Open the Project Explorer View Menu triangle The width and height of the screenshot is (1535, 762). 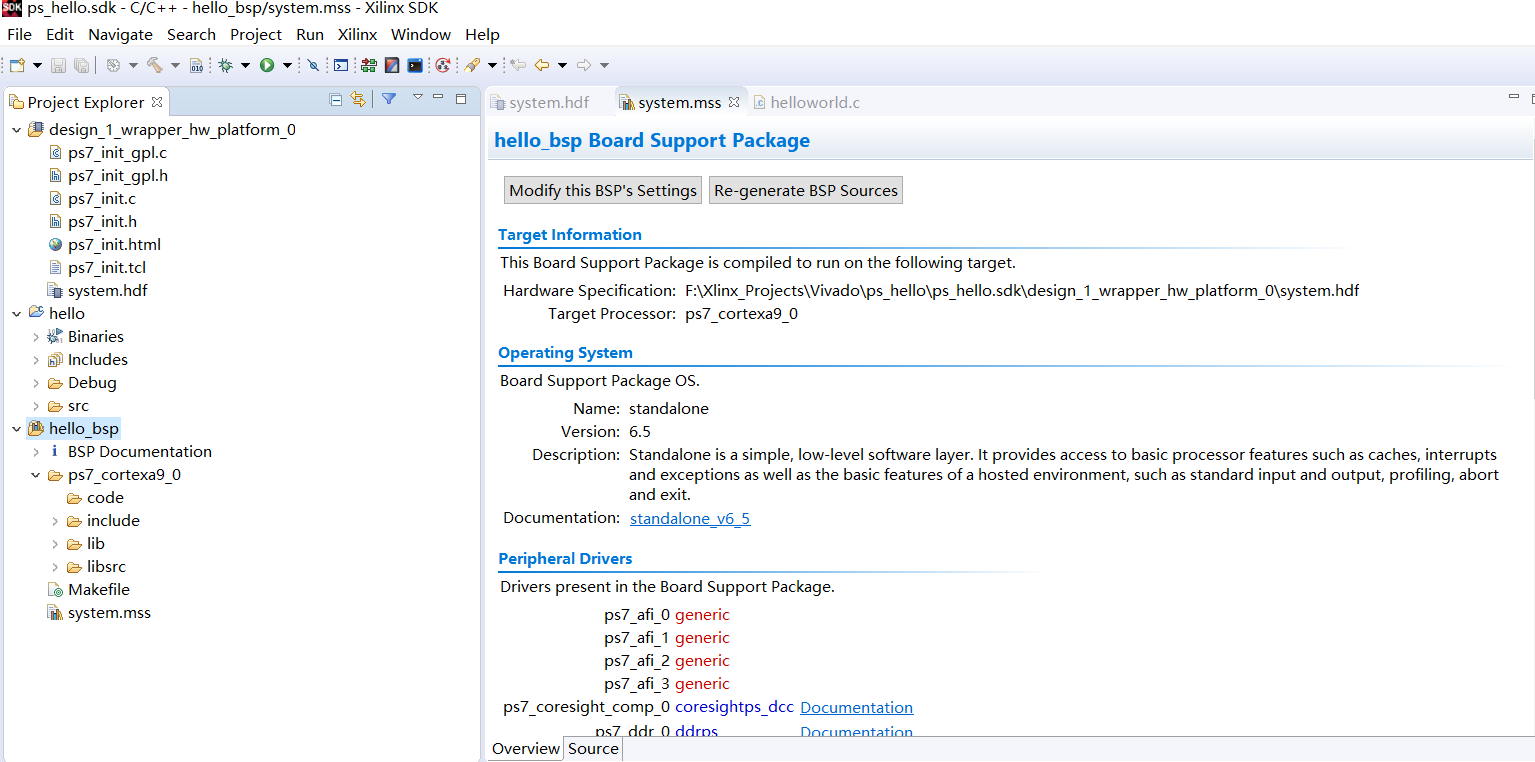(x=418, y=97)
